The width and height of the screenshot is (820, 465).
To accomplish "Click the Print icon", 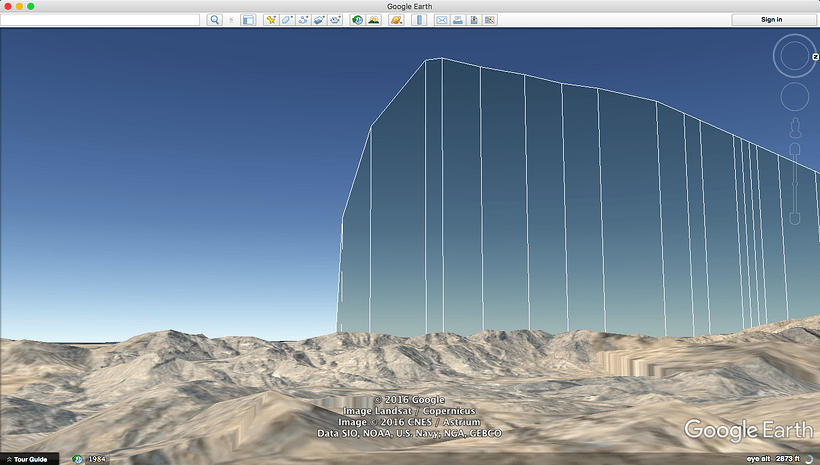I will [x=458, y=20].
